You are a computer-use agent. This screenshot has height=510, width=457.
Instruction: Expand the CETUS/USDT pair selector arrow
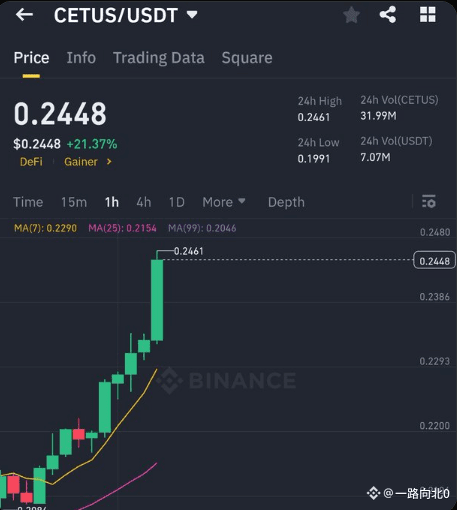192,15
